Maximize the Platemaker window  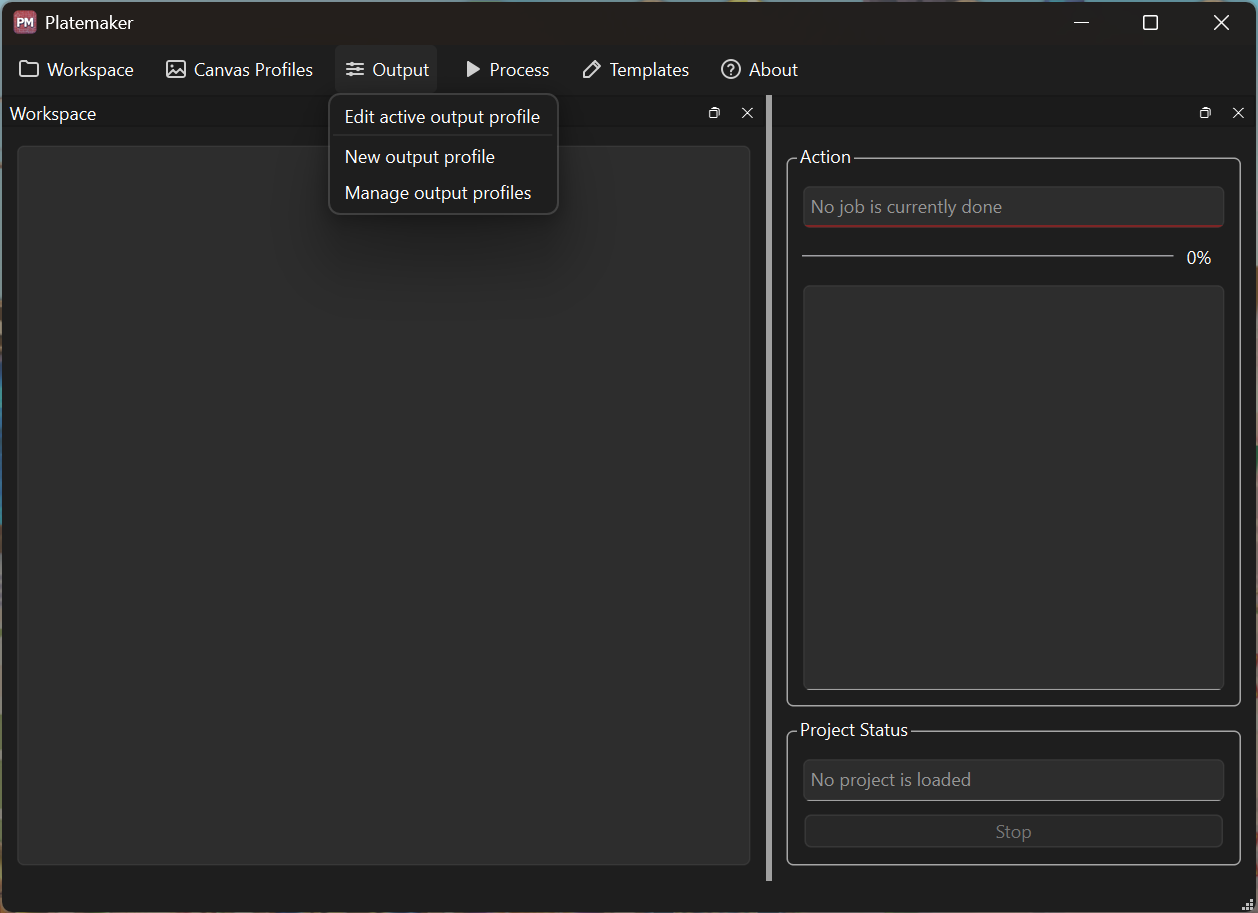(1150, 22)
